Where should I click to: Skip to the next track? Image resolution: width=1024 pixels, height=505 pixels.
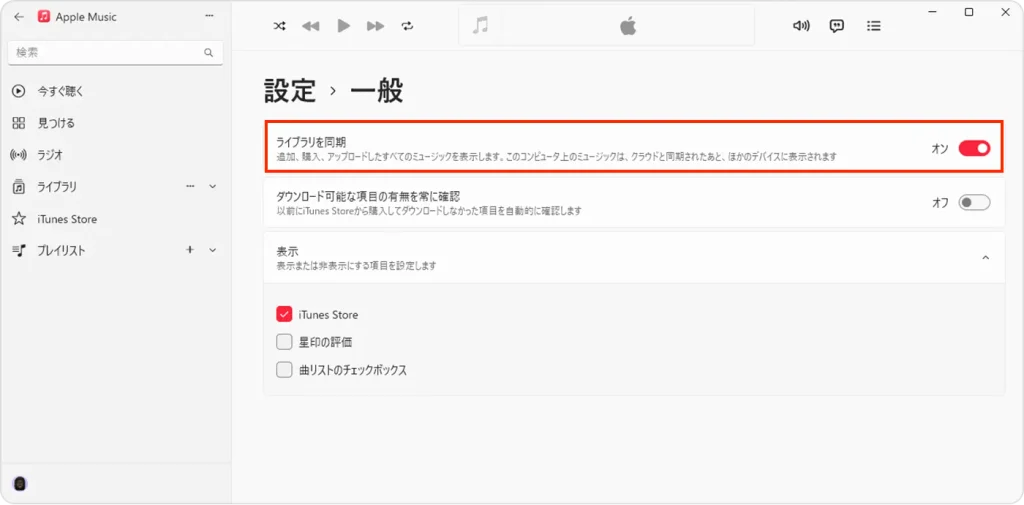(376, 26)
